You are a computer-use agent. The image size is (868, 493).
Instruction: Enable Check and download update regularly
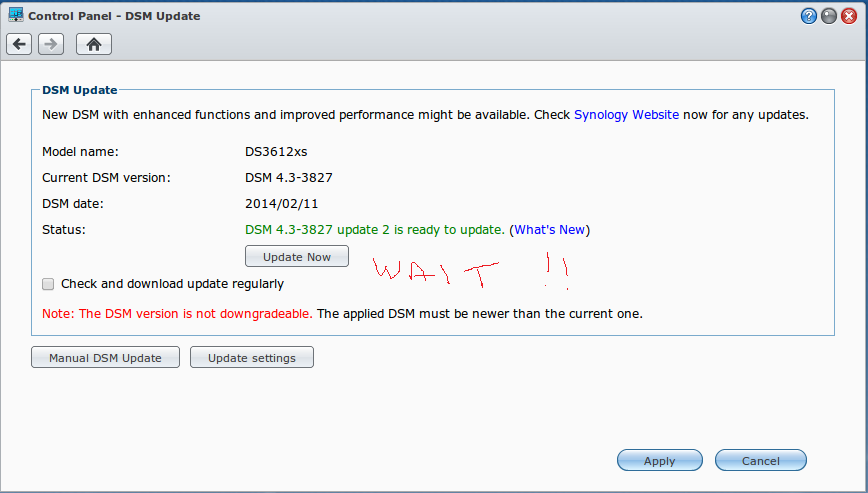click(x=48, y=284)
